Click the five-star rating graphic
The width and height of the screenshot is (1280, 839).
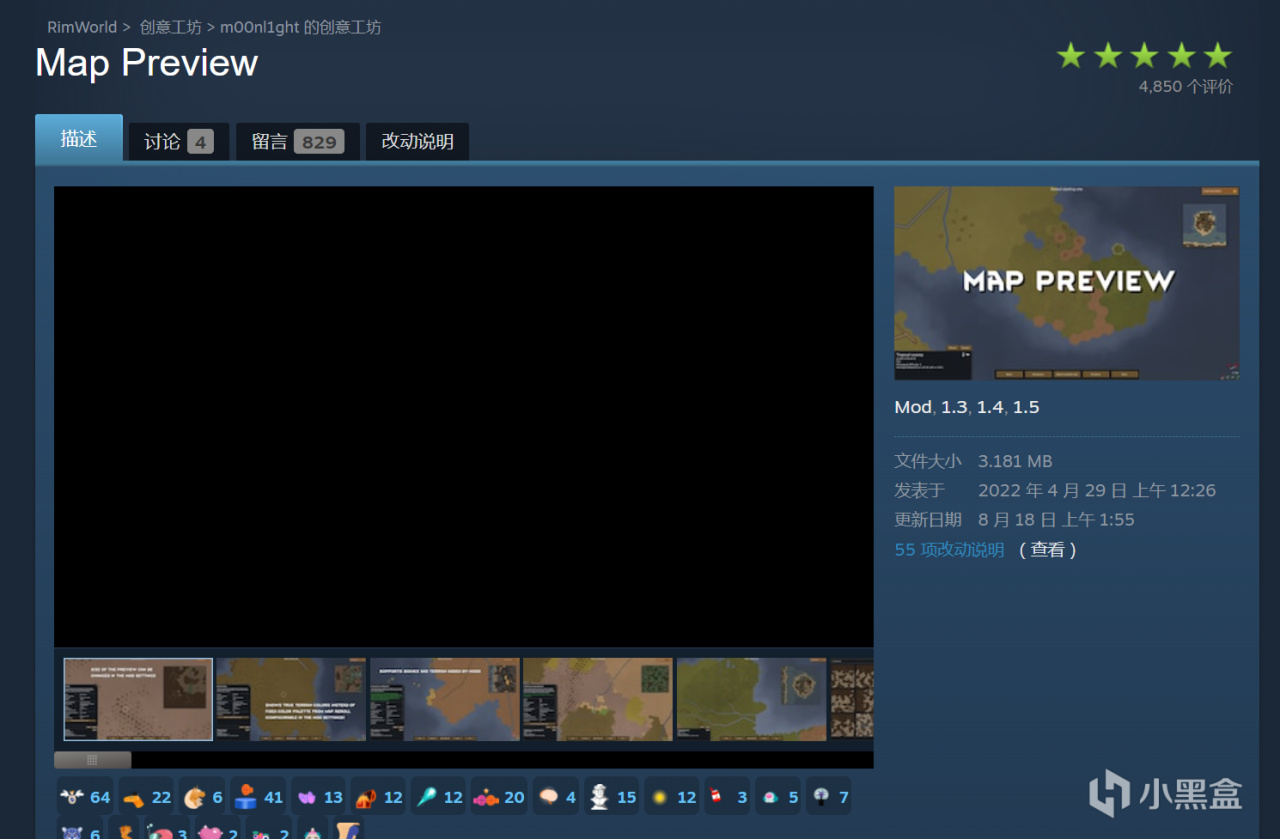[x=1144, y=56]
